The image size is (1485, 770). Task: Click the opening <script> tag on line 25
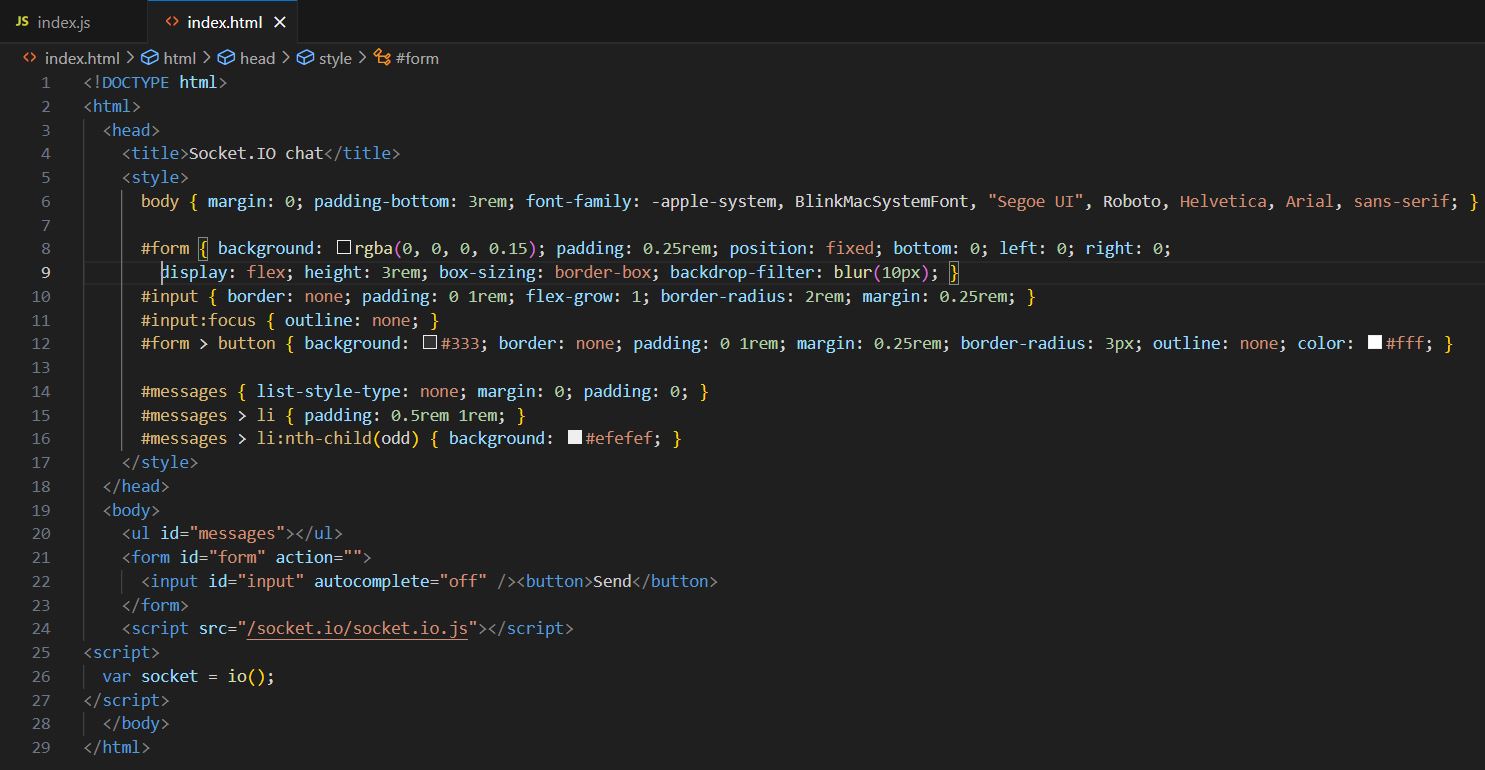(x=122, y=652)
